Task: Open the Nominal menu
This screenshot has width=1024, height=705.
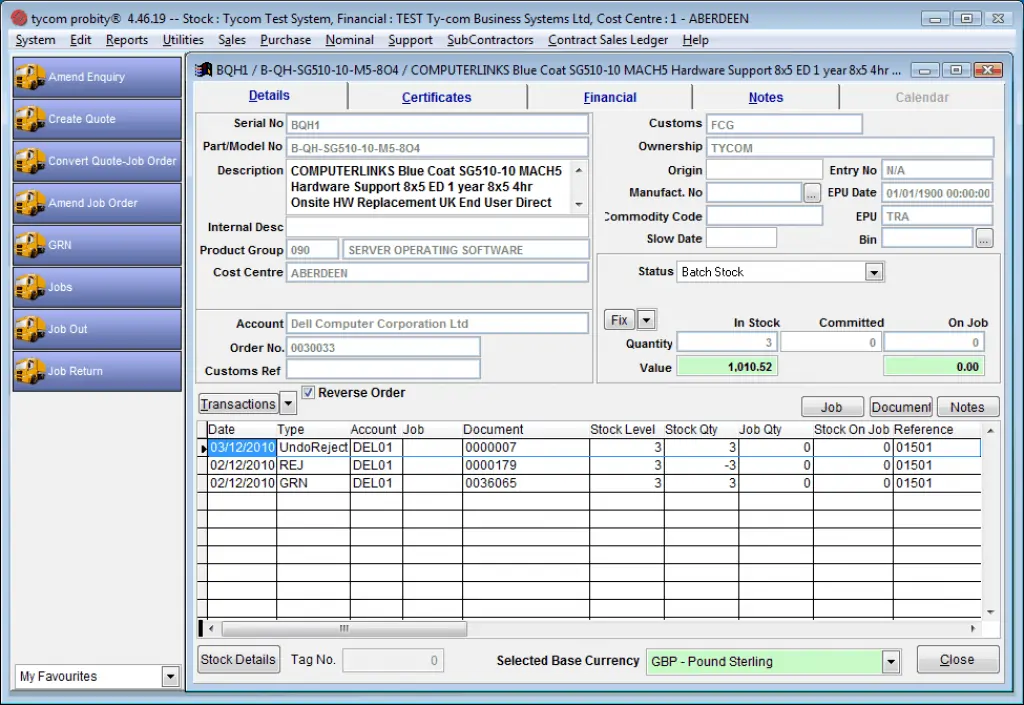Action: [349, 40]
